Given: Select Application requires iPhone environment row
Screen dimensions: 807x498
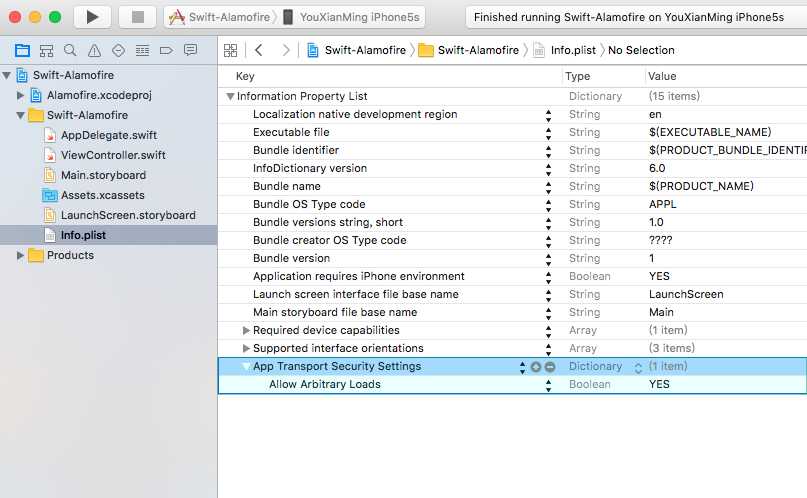Looking at the screenshot, I should coord(513,276).
